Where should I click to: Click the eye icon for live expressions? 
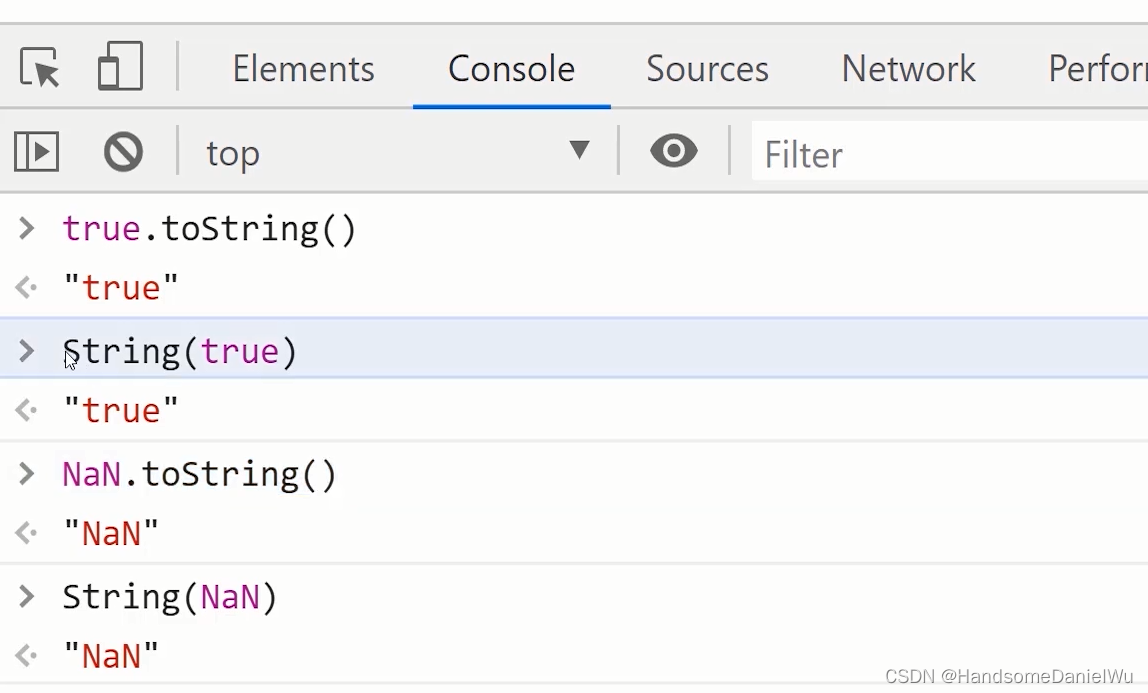pos(674,152)
